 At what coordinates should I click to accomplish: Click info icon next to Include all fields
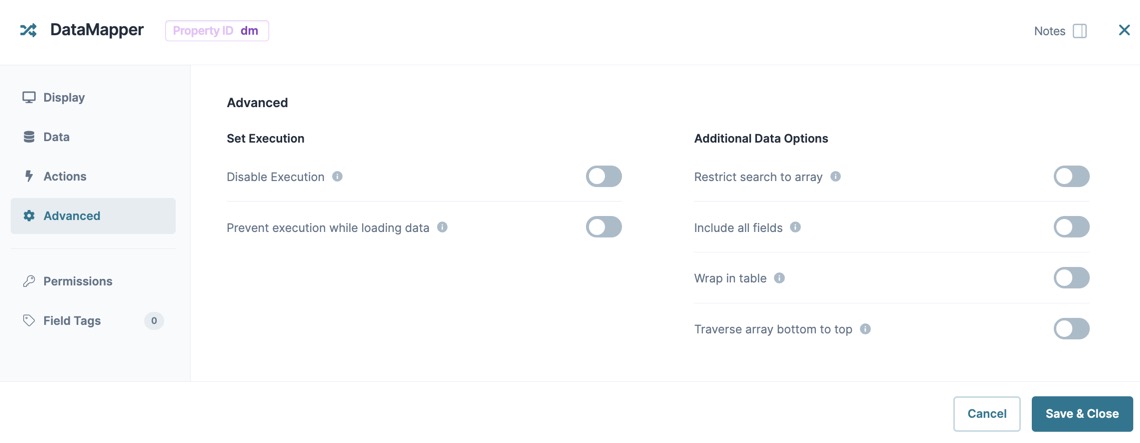pos(795,227)
